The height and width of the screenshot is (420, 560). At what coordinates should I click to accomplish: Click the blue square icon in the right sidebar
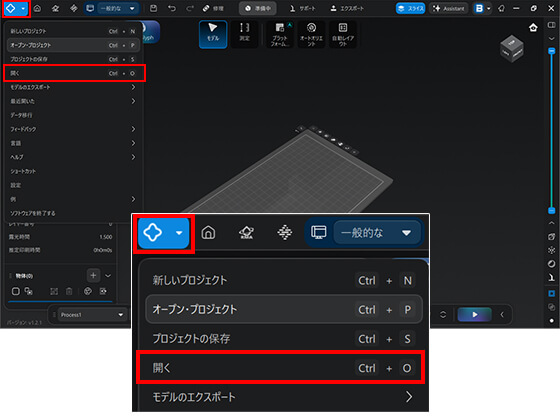[551, 294]
